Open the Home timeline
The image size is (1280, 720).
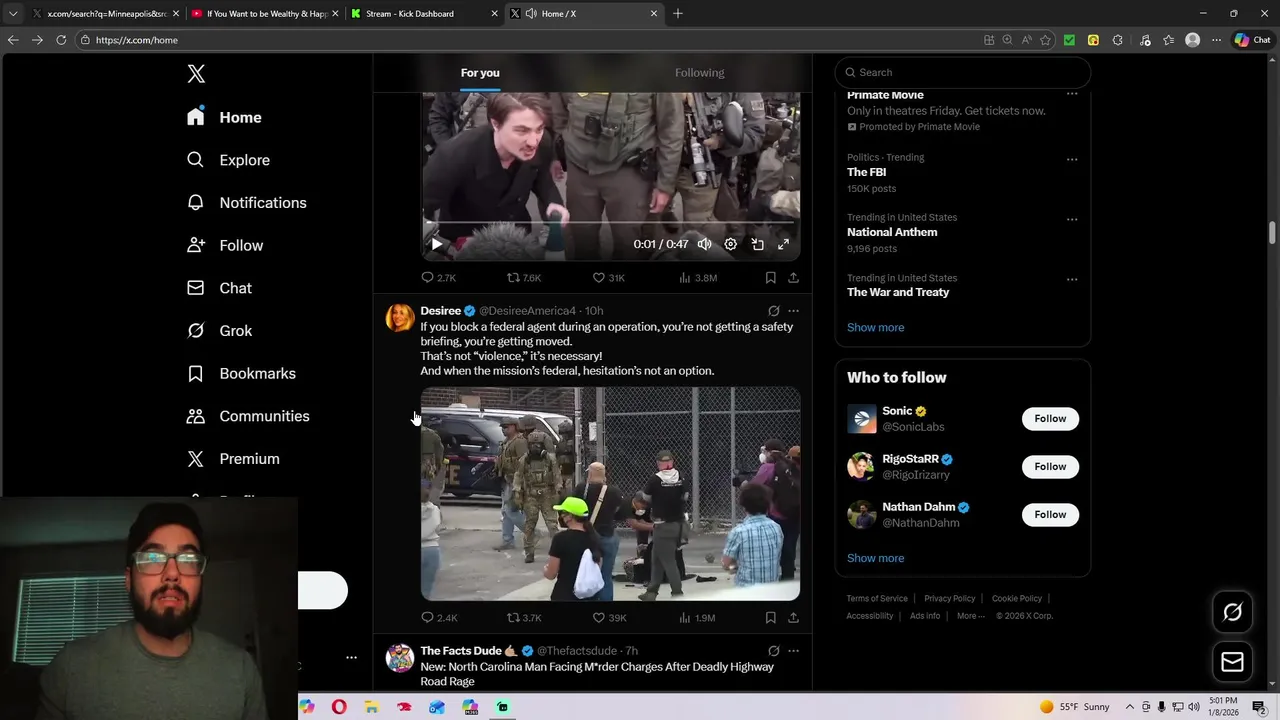point(224,117)
